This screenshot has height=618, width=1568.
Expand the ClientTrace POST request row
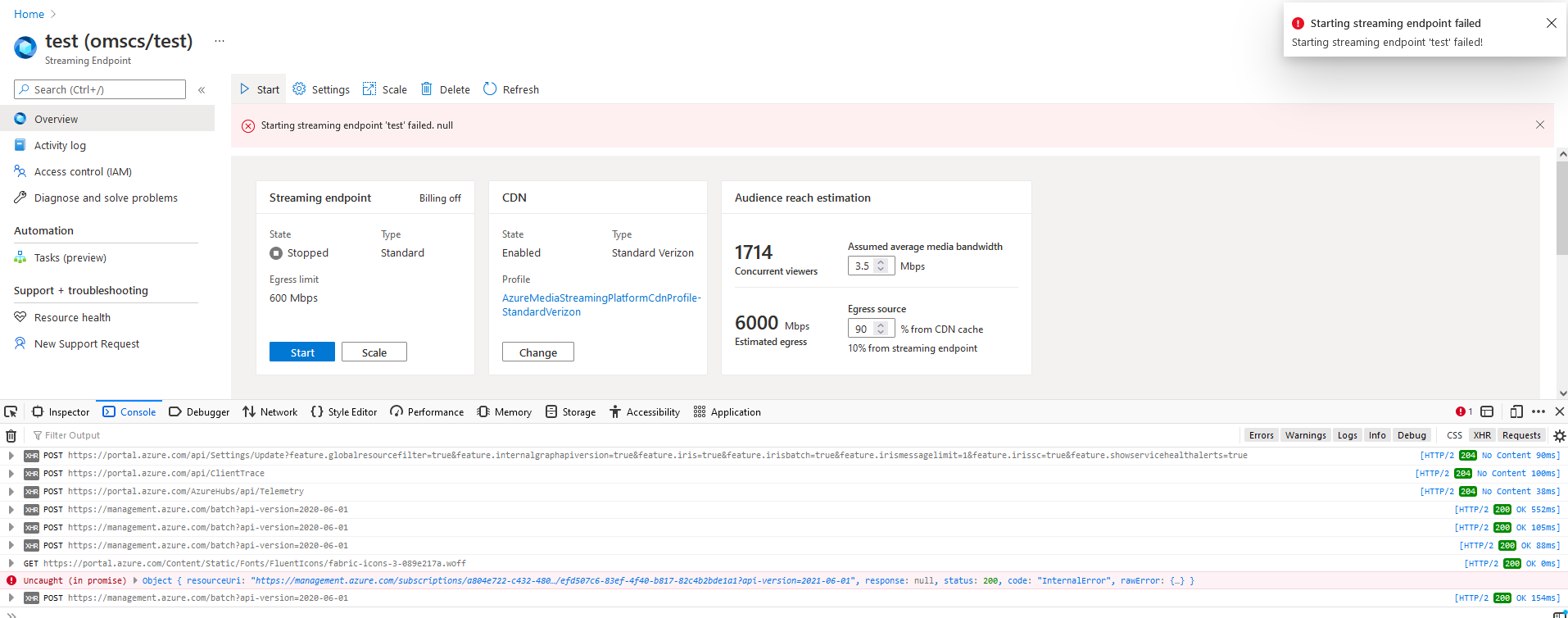11,473
